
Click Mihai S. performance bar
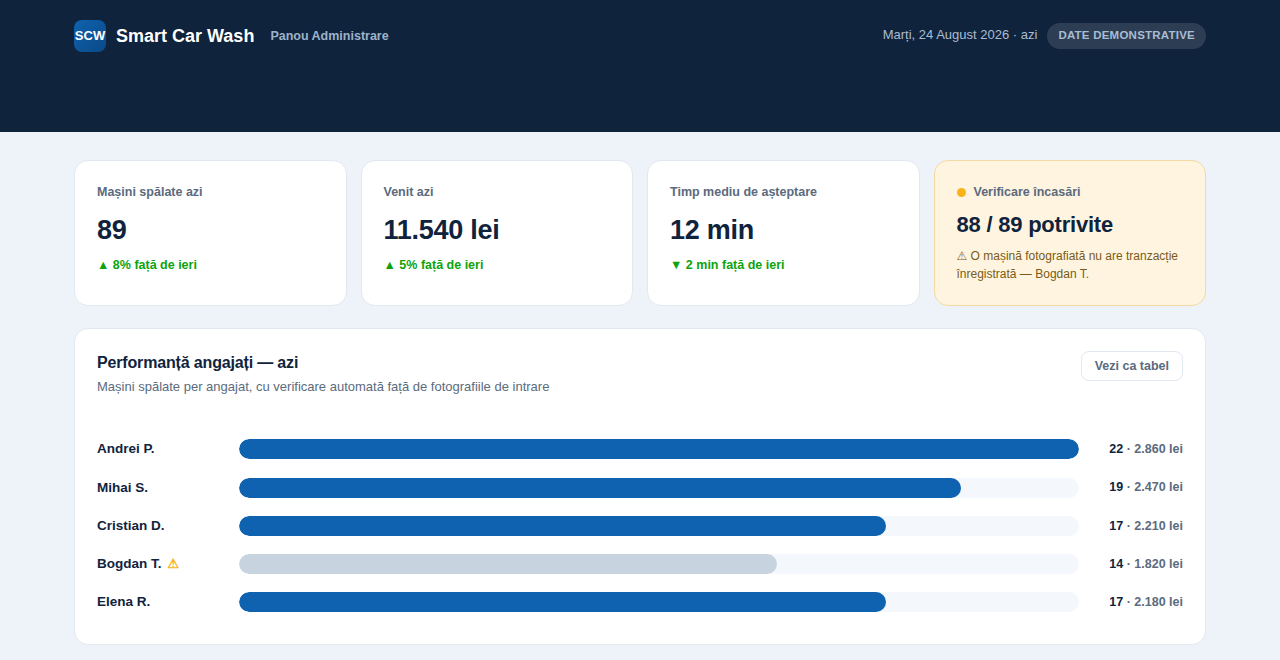click(x=600, y=488)
